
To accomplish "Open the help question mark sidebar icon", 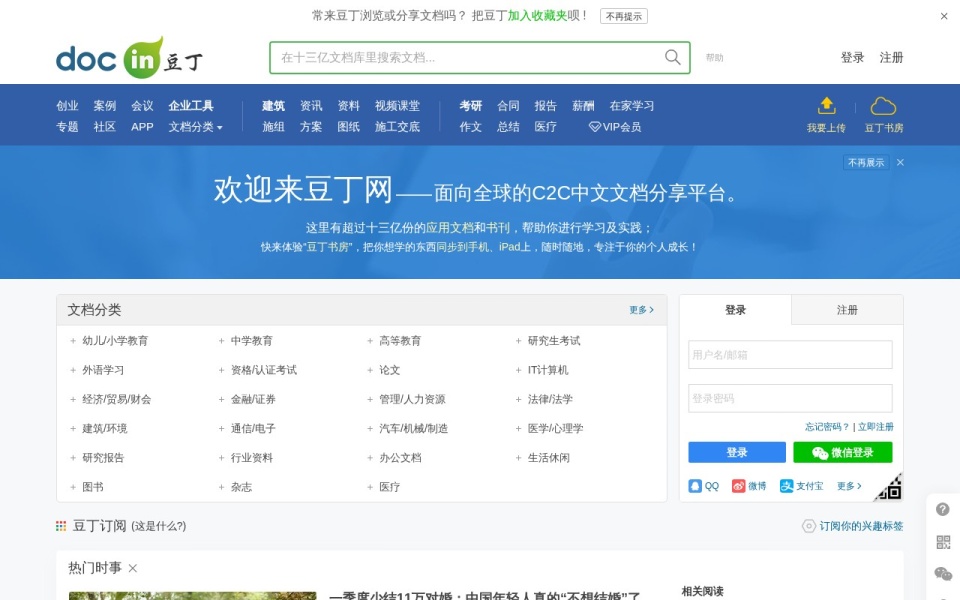I will click(x=943, y=509).
